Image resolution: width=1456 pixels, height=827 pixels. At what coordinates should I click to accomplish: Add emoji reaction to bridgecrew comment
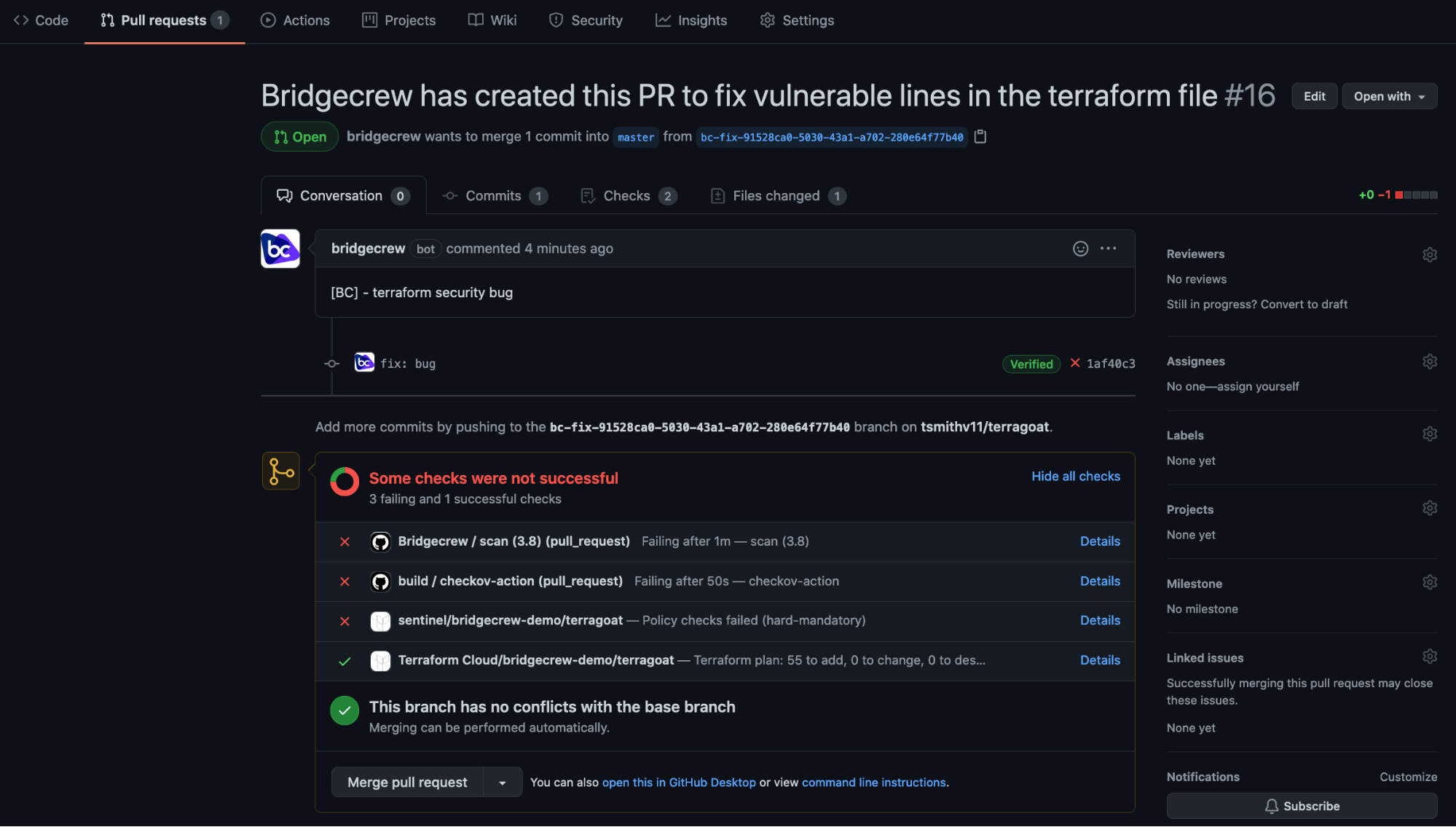[x=1080, y=248]
